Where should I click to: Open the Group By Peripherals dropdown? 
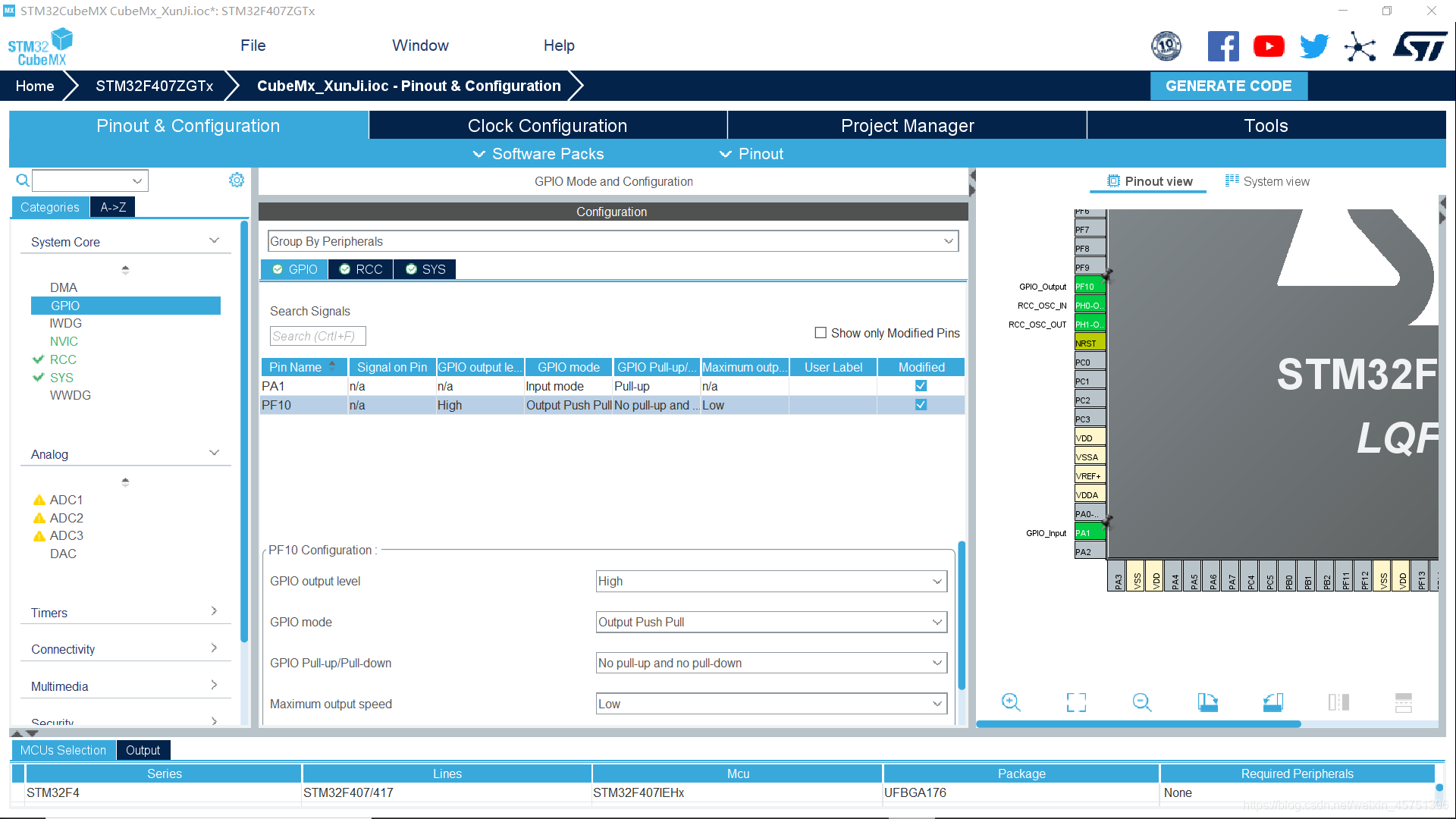click(x=612, y=241)
